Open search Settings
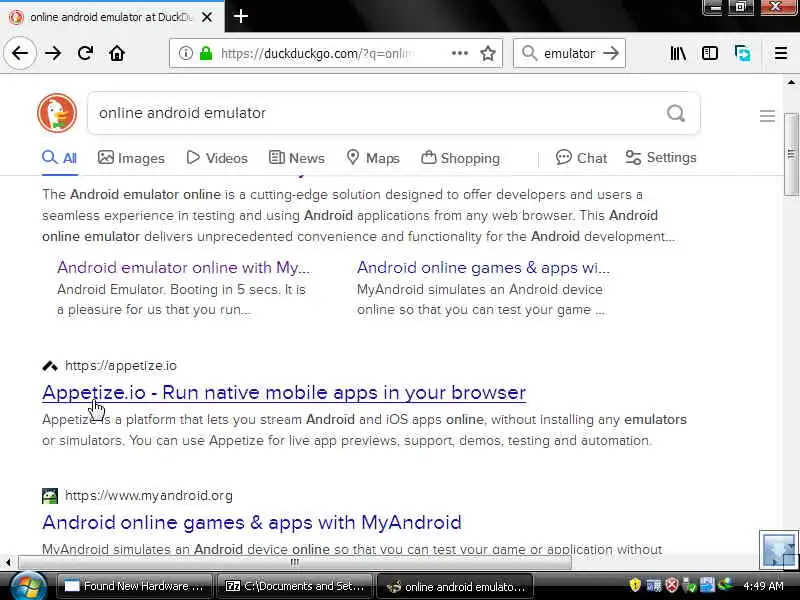800x600 pixels. [x=661, y=158]
